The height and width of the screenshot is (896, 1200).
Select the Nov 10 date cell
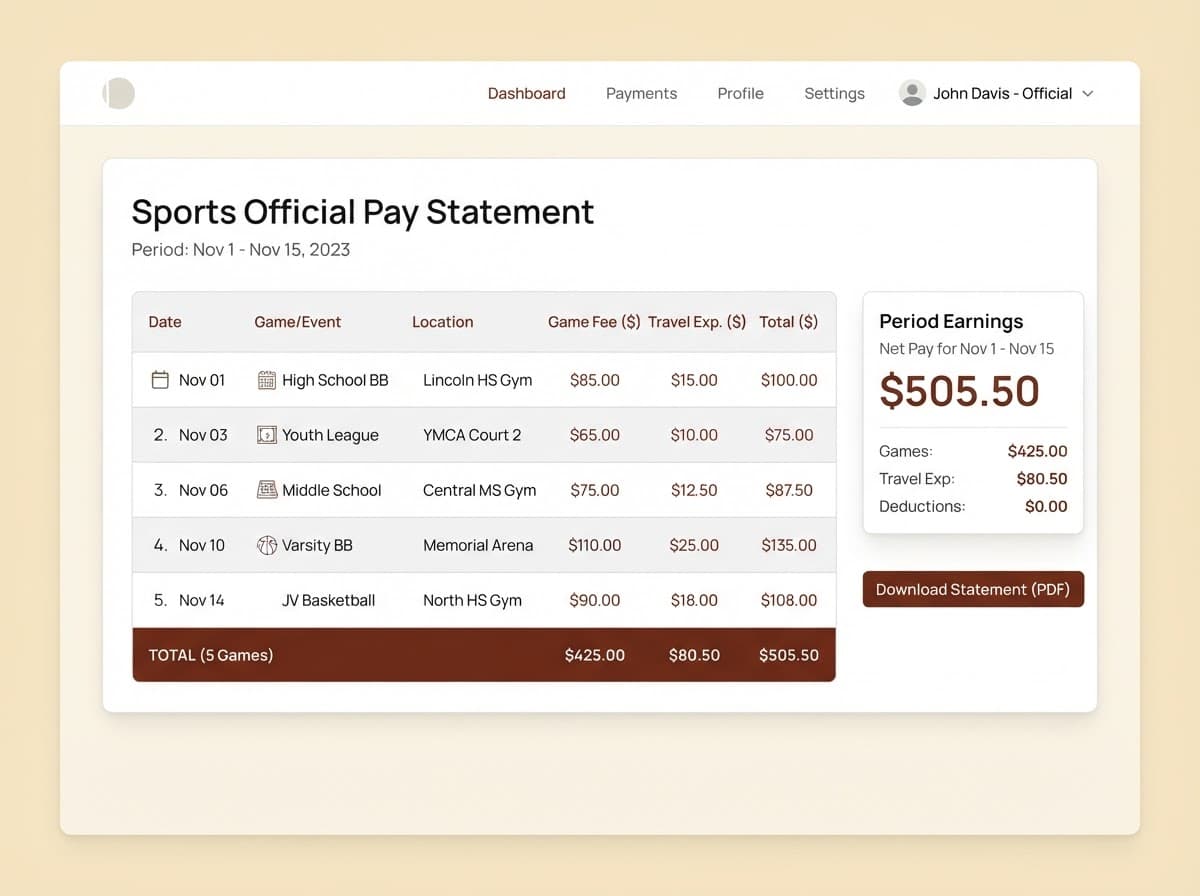[x=202, y=545]
